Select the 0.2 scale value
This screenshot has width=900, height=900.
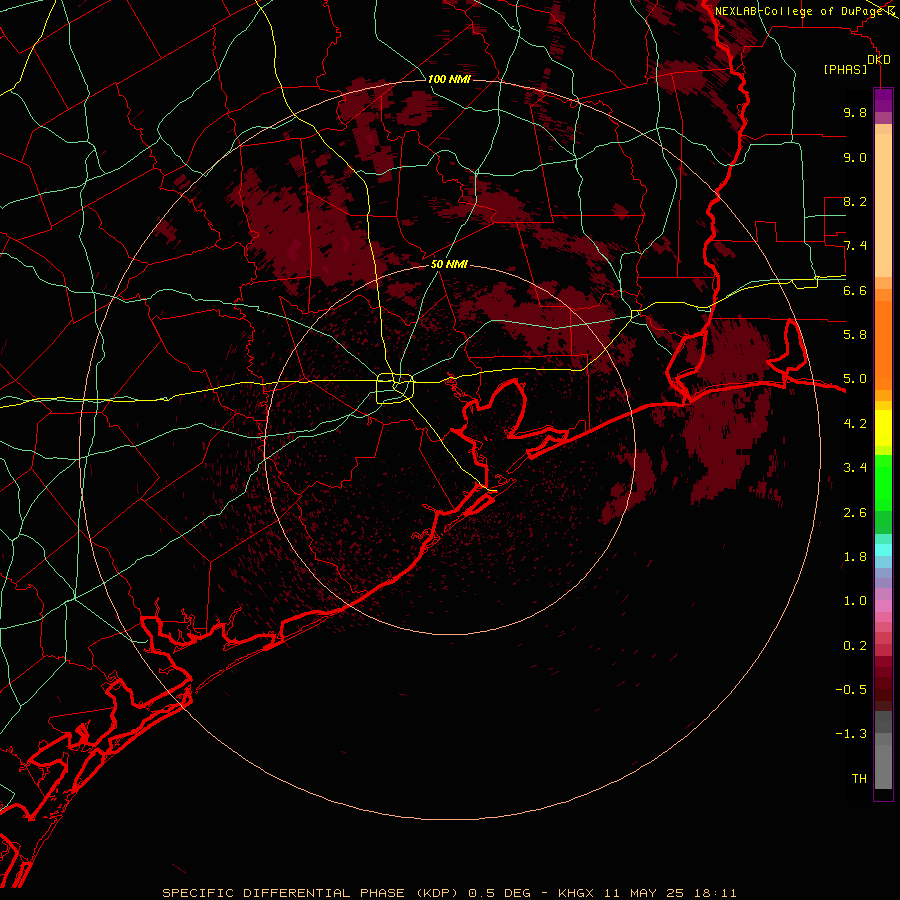pos(855,646)
